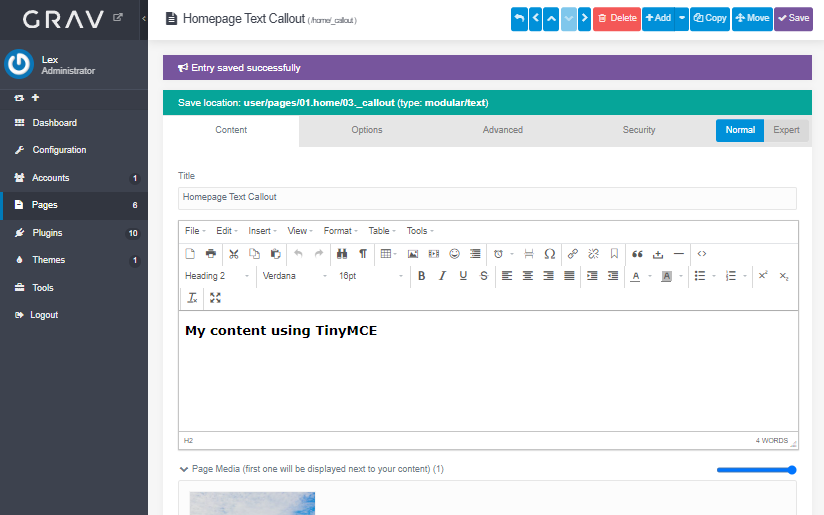Insert media using the video icon
The image size is (824, 515).
coord(434,254)
